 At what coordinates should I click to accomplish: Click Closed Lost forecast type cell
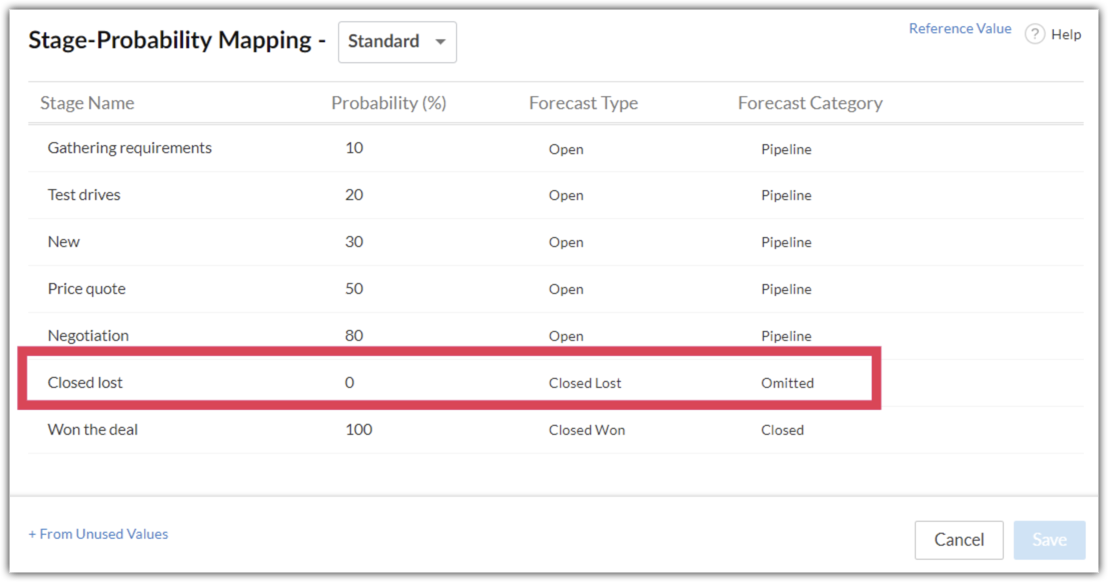click(585, 383)
